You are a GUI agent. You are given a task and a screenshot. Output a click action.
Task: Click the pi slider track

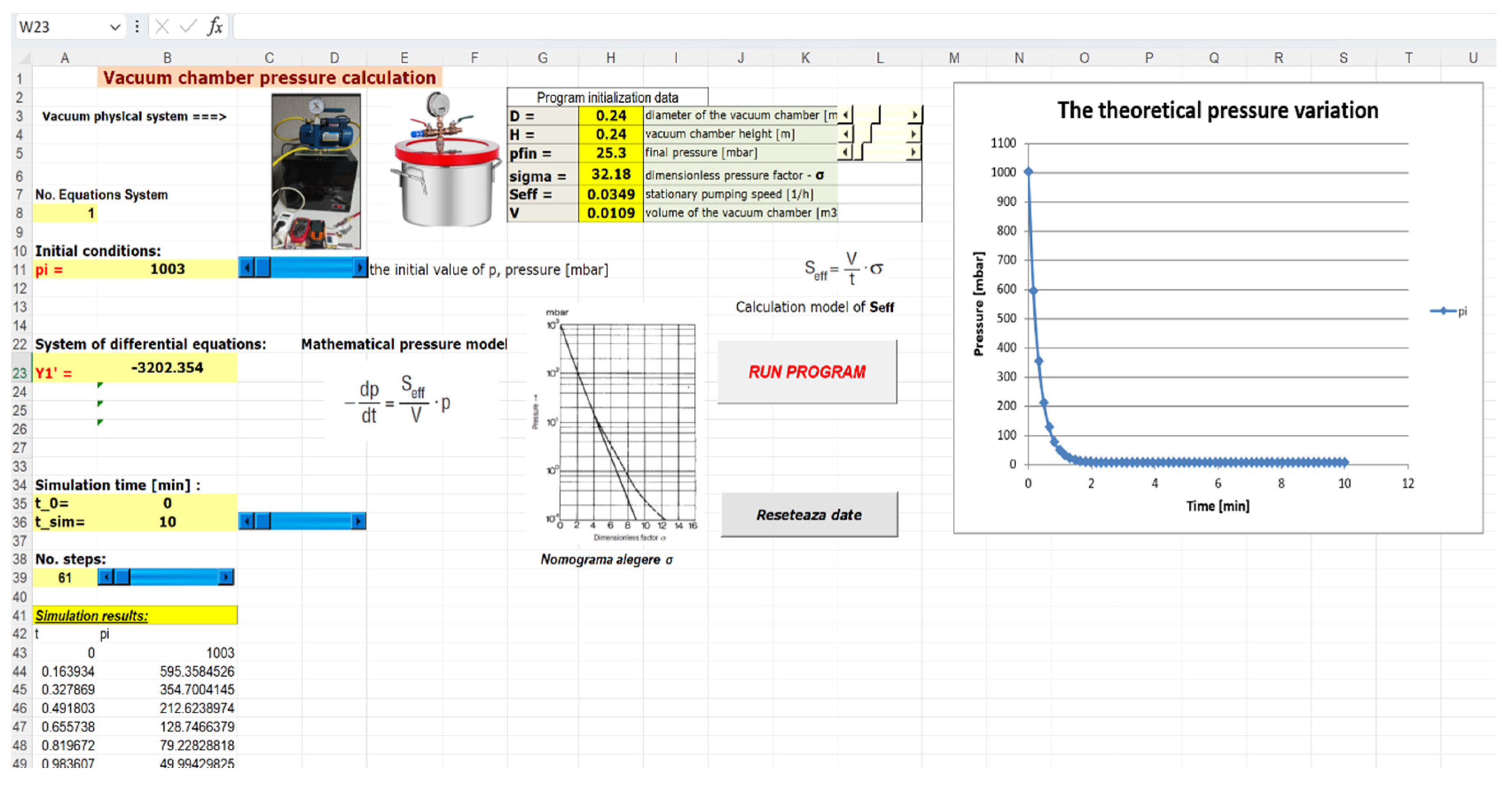point(311,268)
